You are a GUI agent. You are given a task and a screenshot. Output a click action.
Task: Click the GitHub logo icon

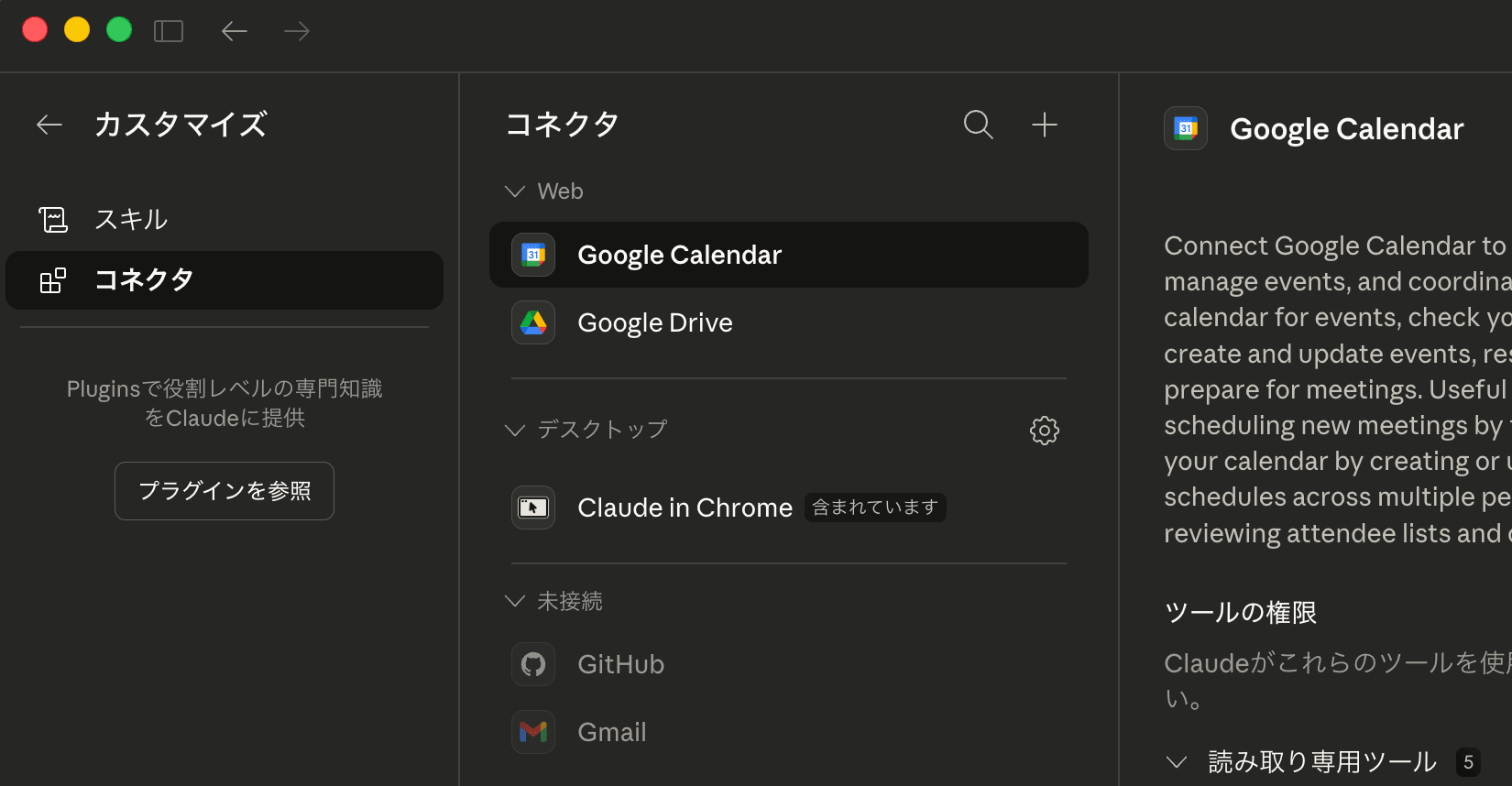(533, 664)
